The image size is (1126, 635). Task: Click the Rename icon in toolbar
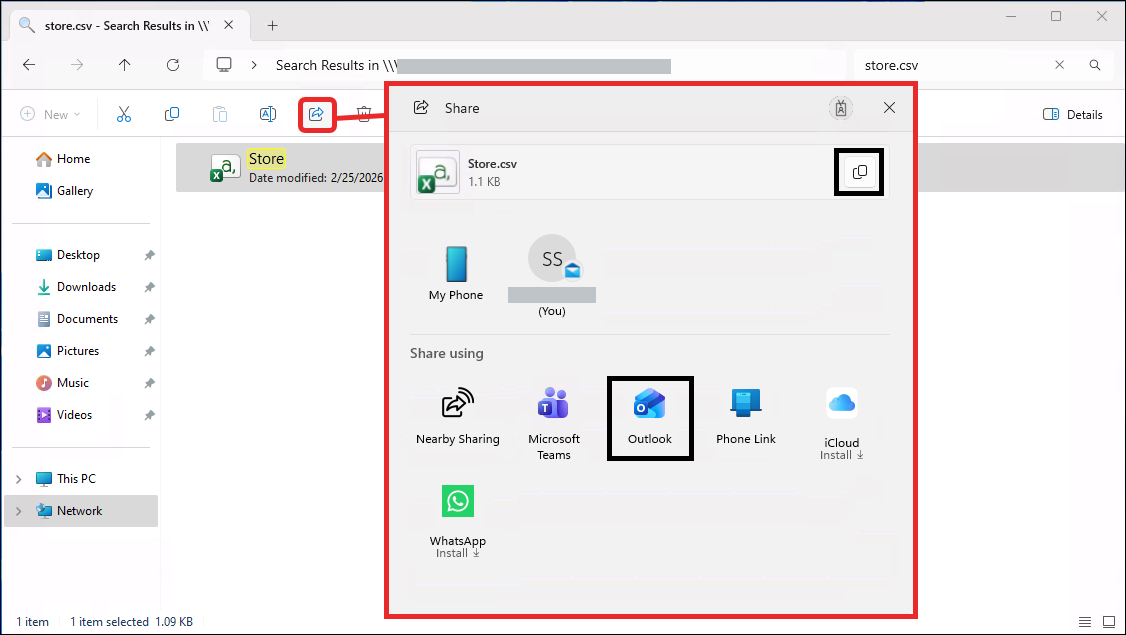268,114
